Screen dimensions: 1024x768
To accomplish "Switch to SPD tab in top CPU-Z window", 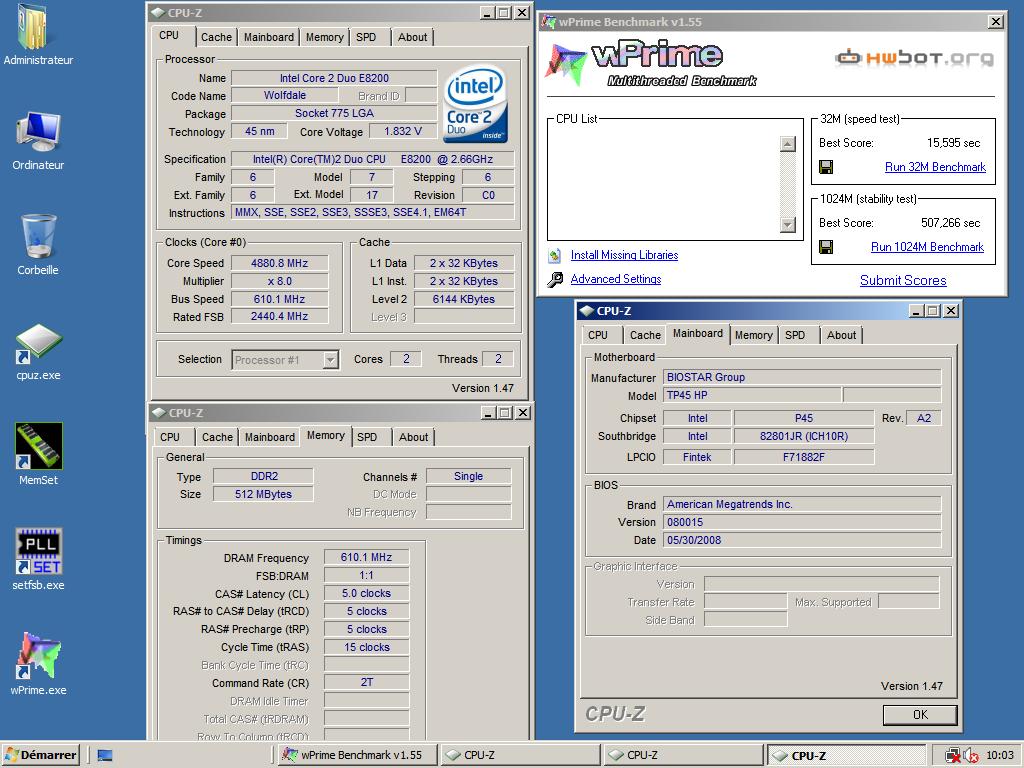I will coord(366,37).
